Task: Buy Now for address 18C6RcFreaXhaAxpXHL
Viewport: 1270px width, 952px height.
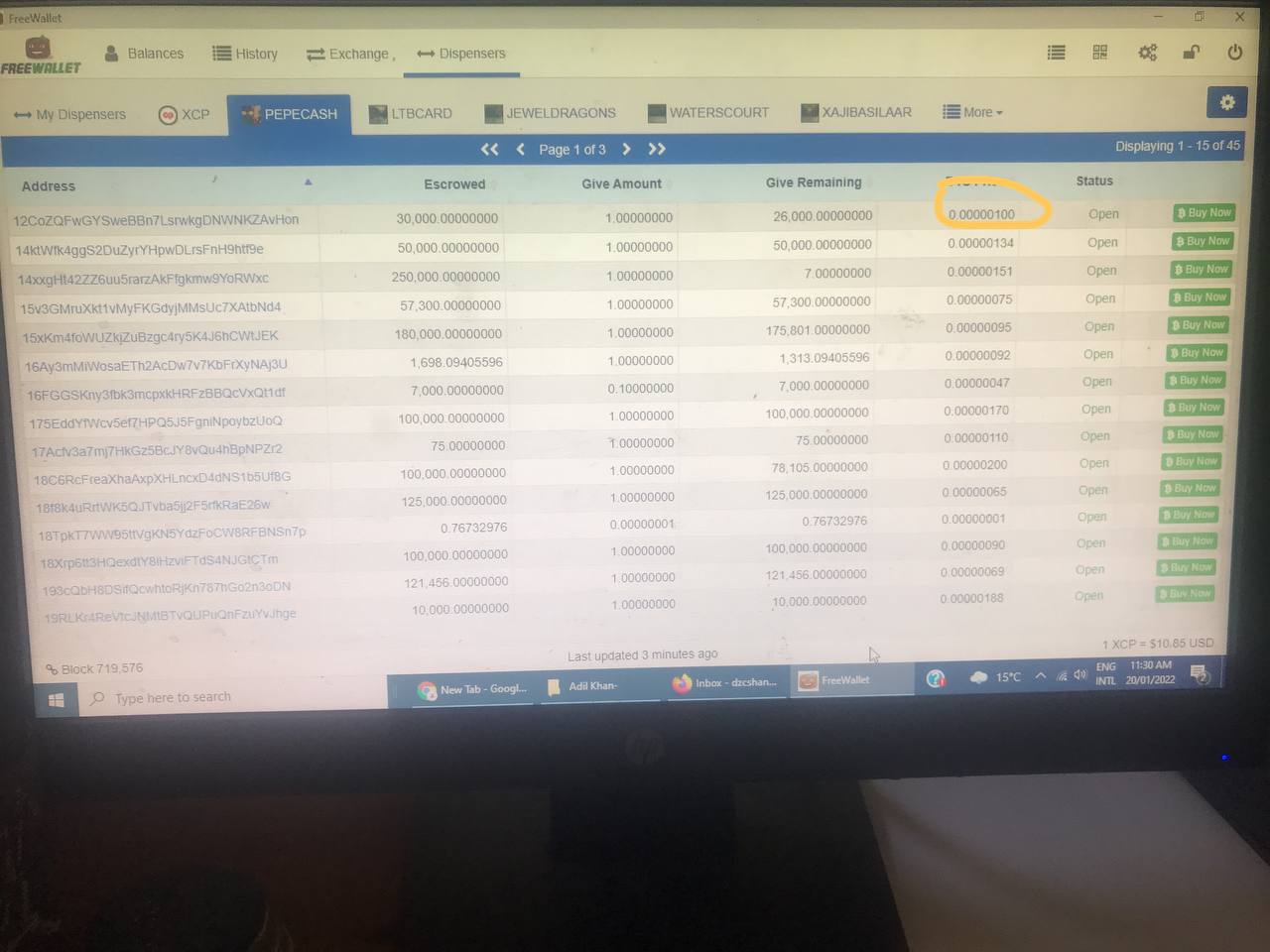Action: (1191, 461)
